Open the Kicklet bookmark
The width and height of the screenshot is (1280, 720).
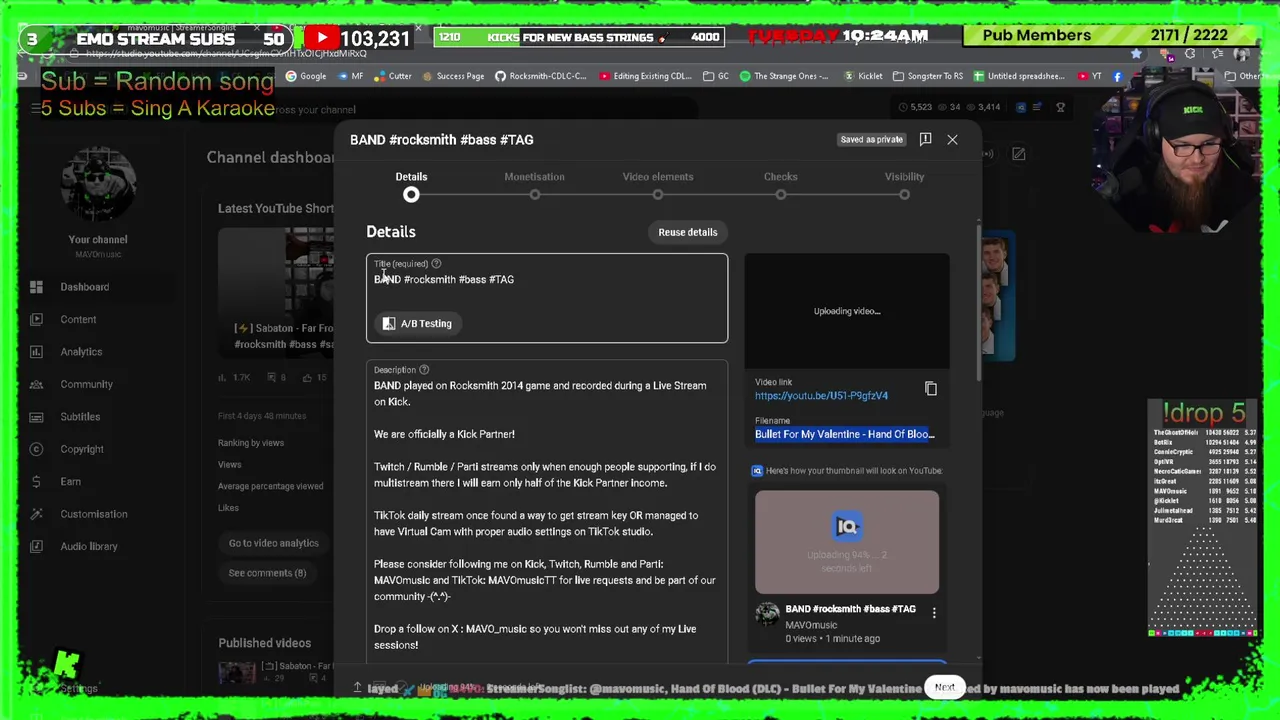[863, 76]
